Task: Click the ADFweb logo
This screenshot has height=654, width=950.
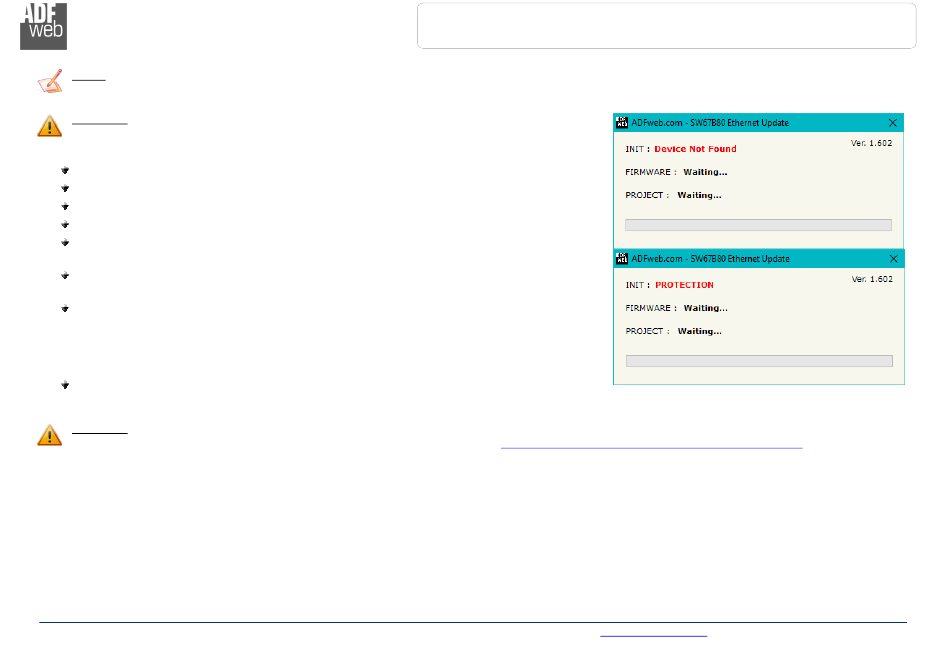Action: pos(44,26)
